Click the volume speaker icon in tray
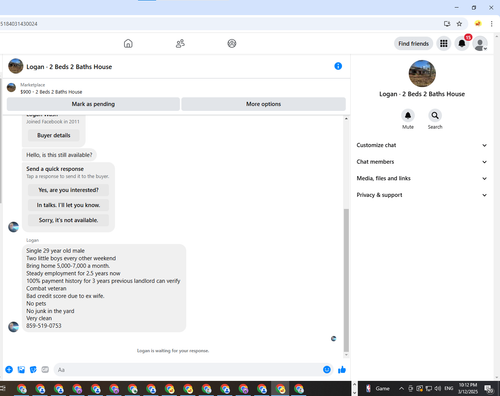 (438, 388)
